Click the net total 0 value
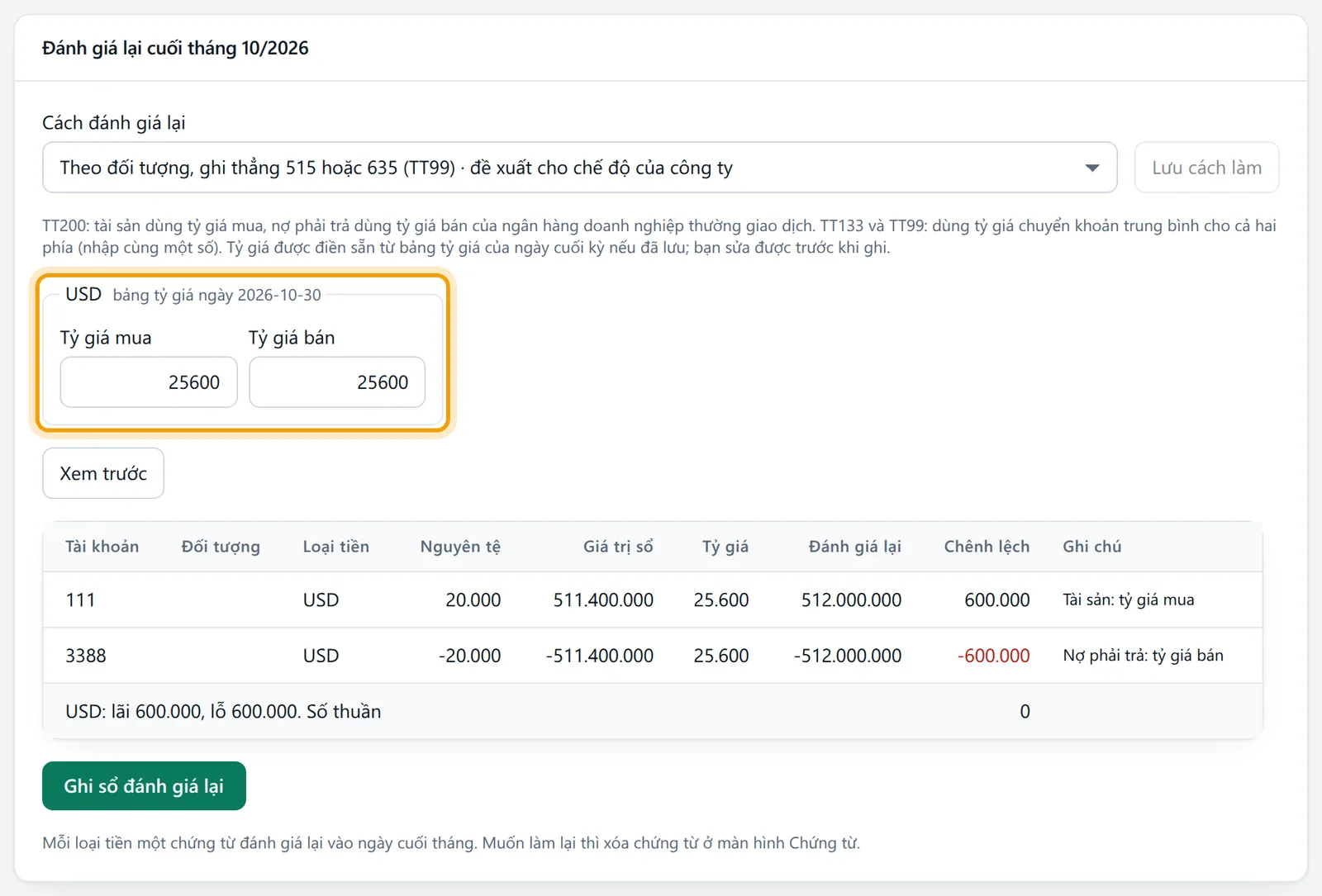 point(1025,711)
